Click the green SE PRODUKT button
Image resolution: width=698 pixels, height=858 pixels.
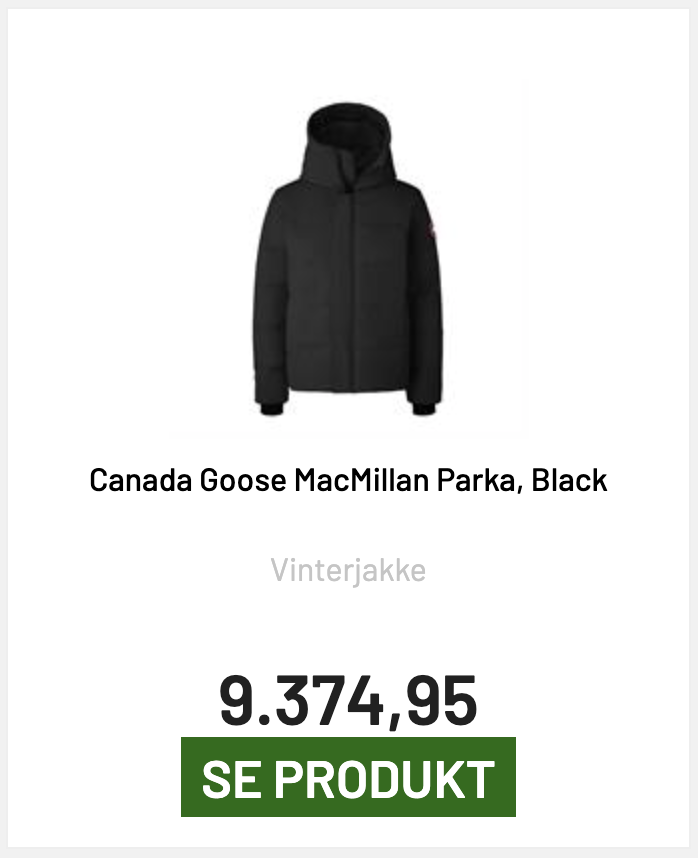coord(348,777)
